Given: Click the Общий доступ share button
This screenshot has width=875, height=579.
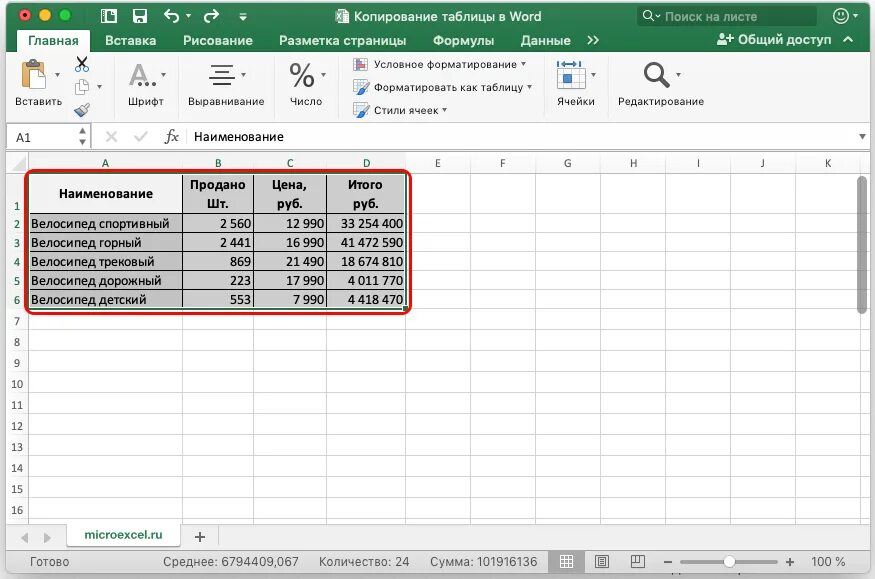Looking at the screenshot, I should coord(775,40).
